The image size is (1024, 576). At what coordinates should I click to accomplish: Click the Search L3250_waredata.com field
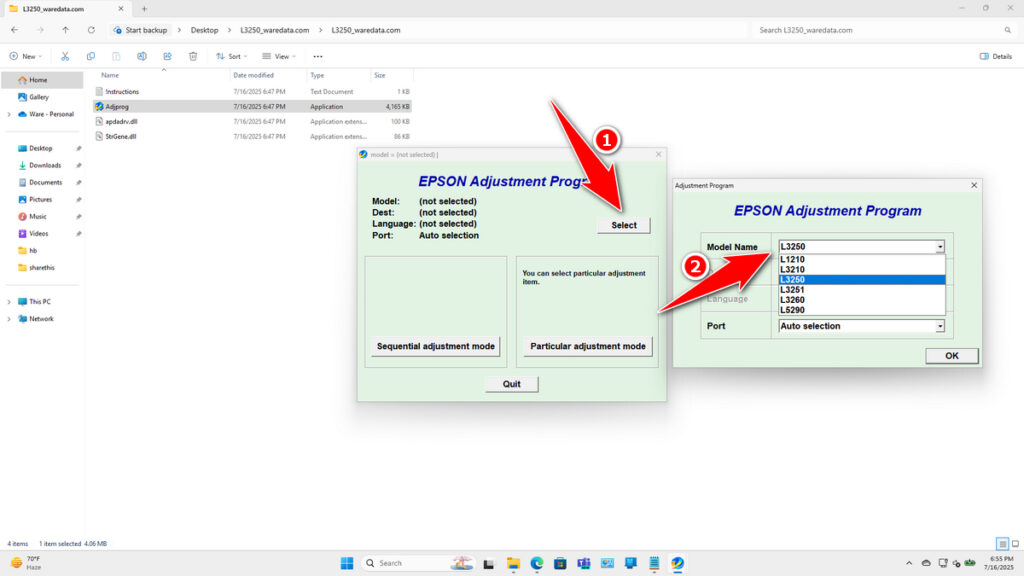tap(885, 30)
